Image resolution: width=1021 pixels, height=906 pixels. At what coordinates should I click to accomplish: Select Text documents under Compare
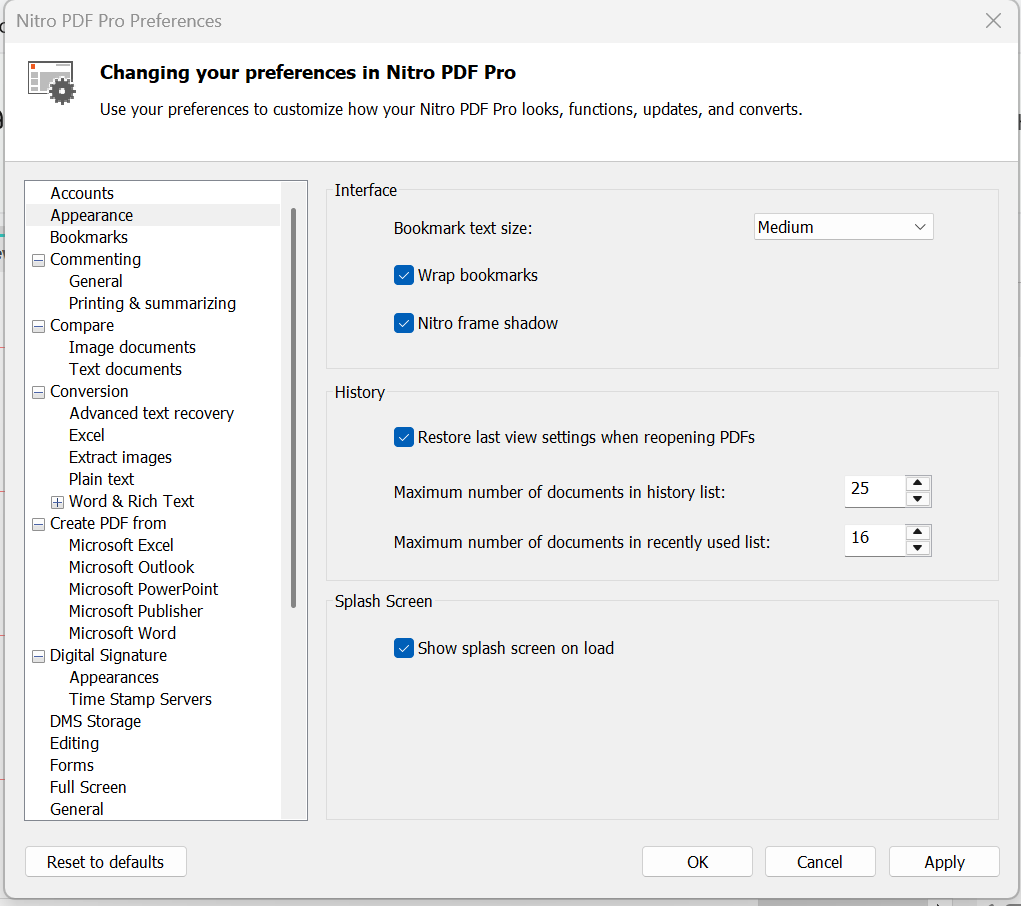pos(125,369)
